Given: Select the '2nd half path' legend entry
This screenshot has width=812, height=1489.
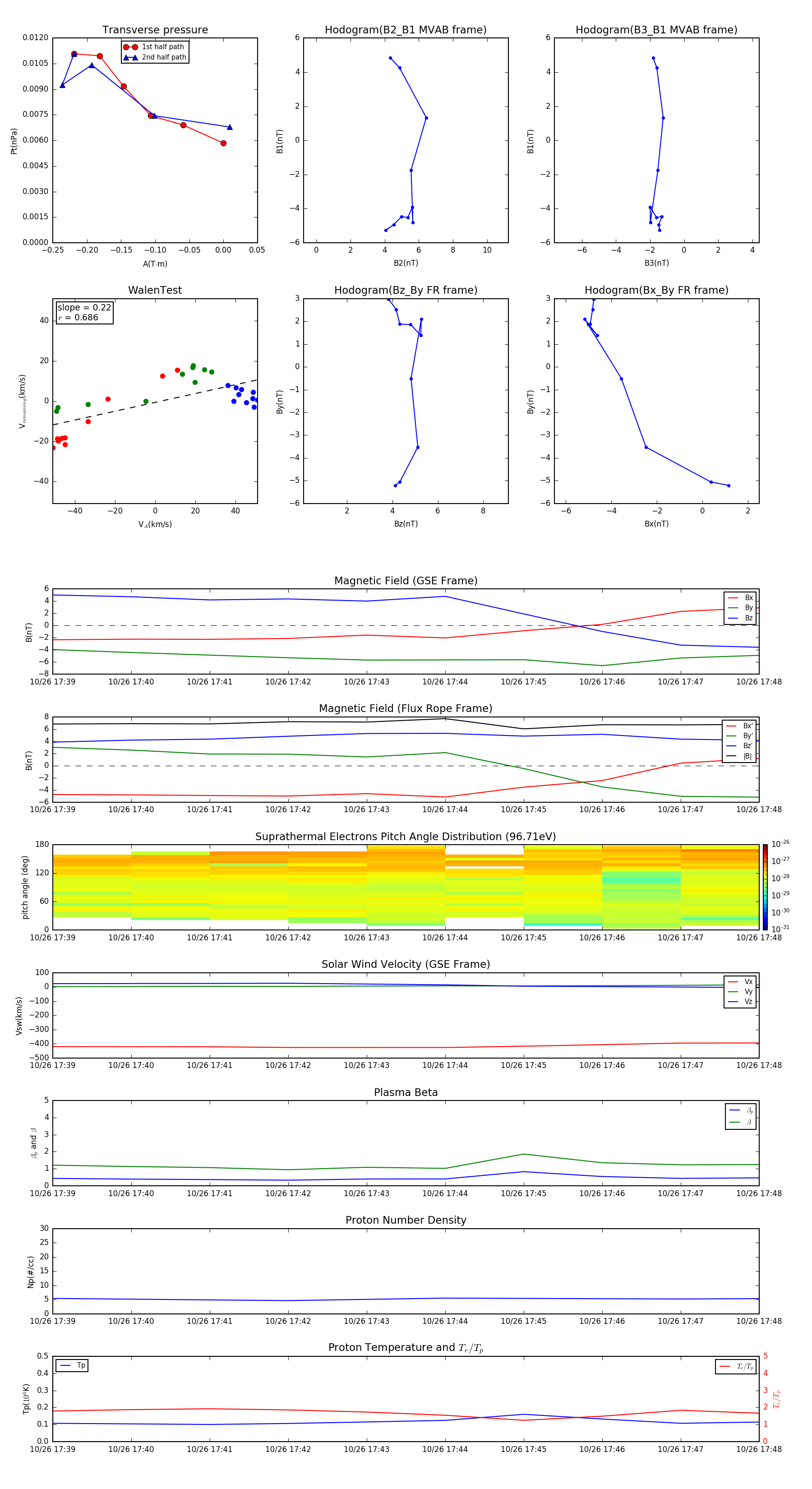Looking at the screenshot, I should [155, 57].
